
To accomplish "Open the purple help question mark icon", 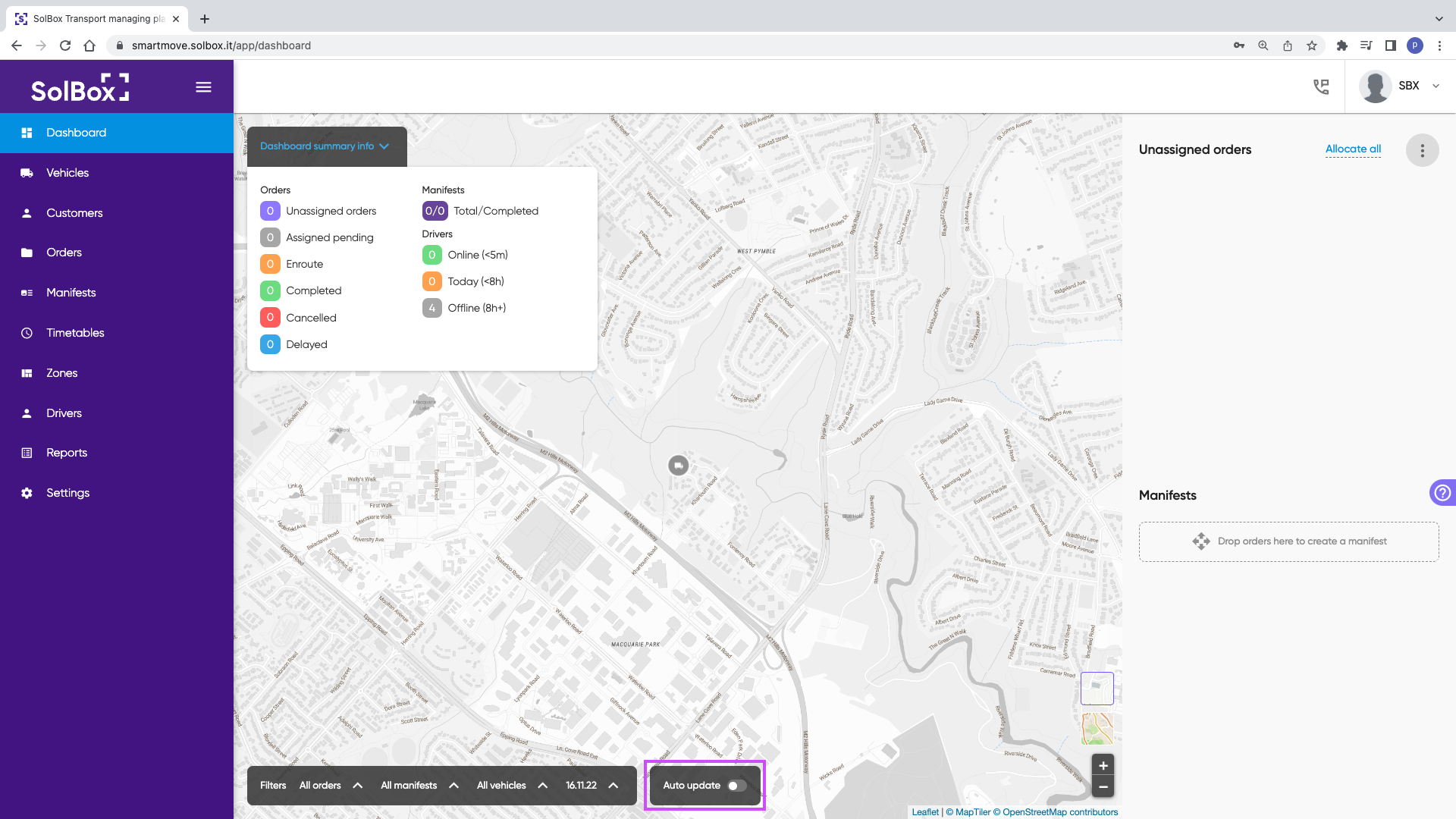I will pos(1443,492).
